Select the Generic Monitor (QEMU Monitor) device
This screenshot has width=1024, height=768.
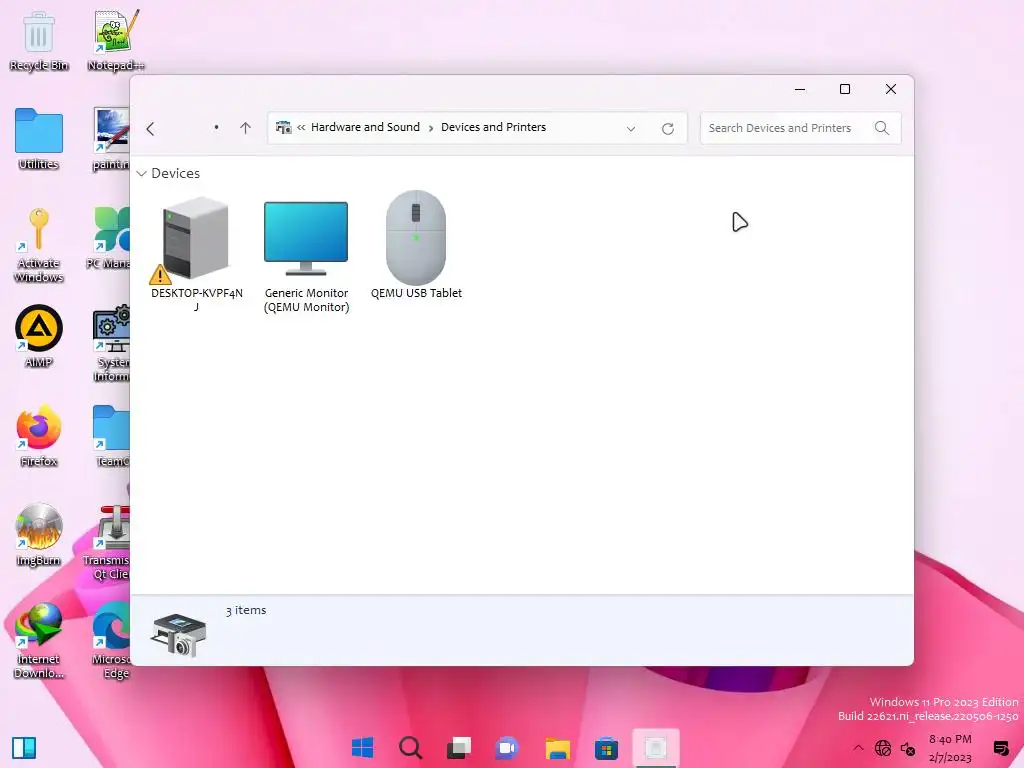pyautogui.click(x=306, y=255)
